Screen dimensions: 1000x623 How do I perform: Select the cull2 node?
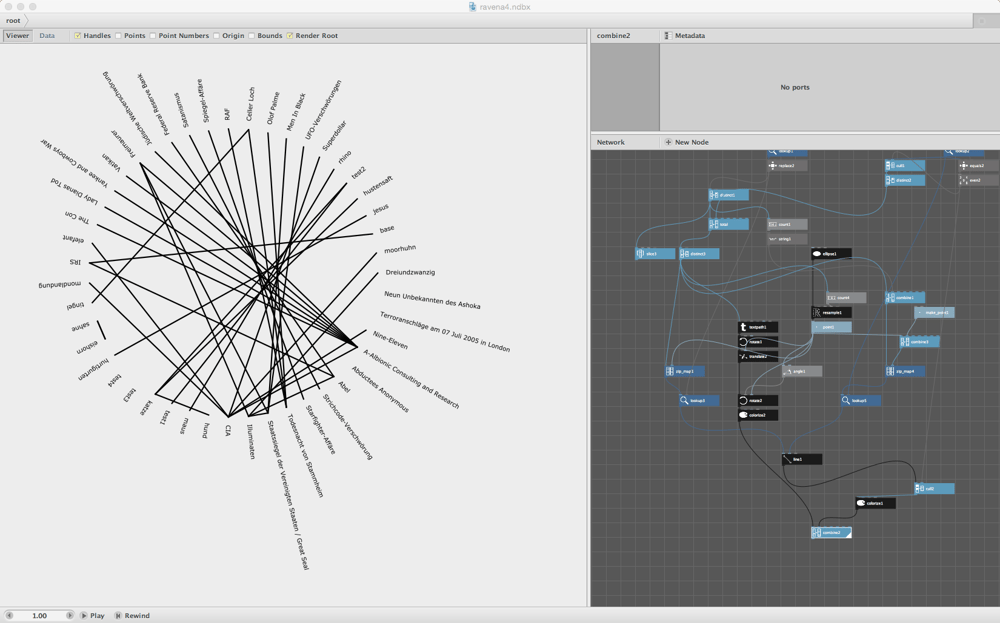pos(934,488)
